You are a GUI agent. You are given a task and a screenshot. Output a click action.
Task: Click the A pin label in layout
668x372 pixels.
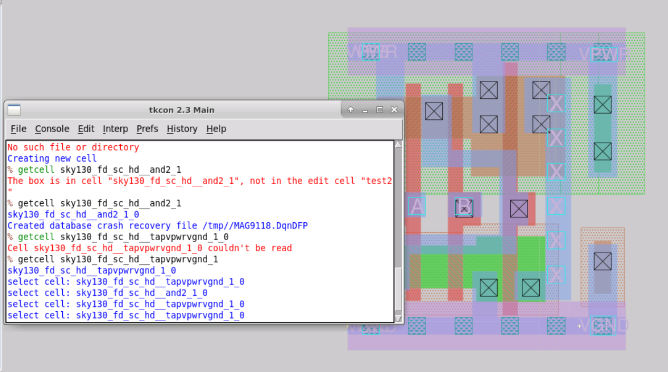click(417, 207)
